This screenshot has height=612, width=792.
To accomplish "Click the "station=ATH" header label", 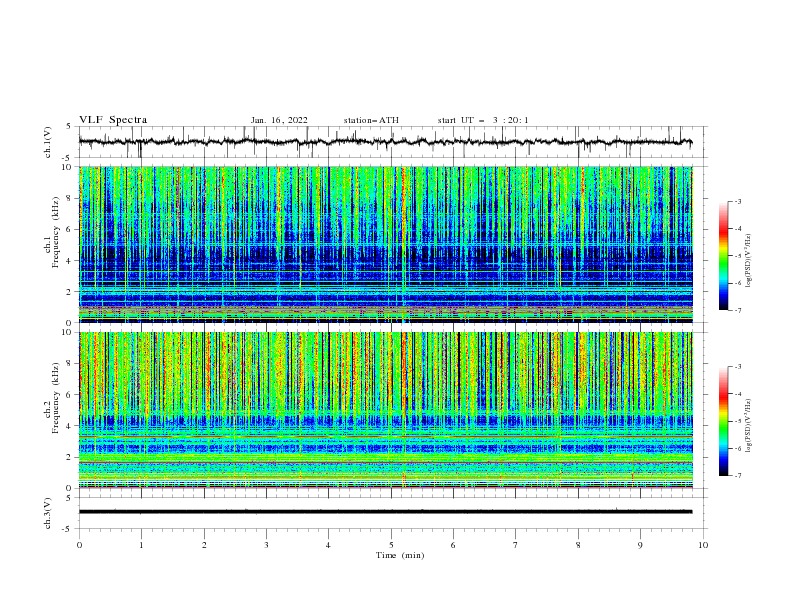I will pyautogui.click(x=371, y=120).
